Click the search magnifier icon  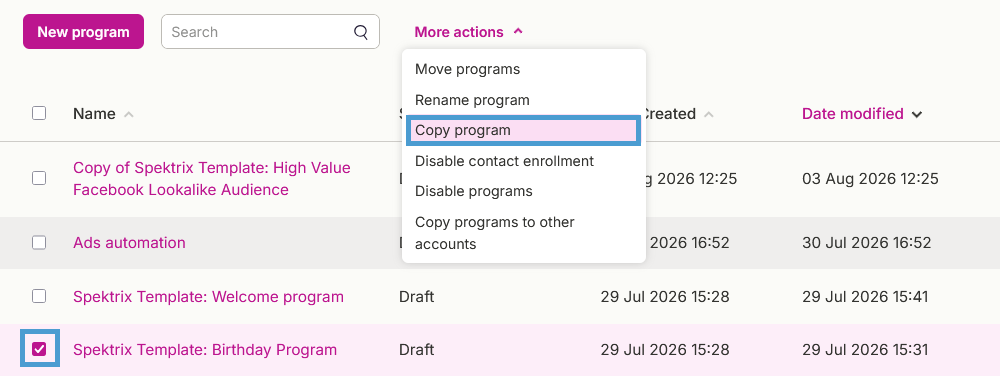pyautogui.click(x=361, y=32)
